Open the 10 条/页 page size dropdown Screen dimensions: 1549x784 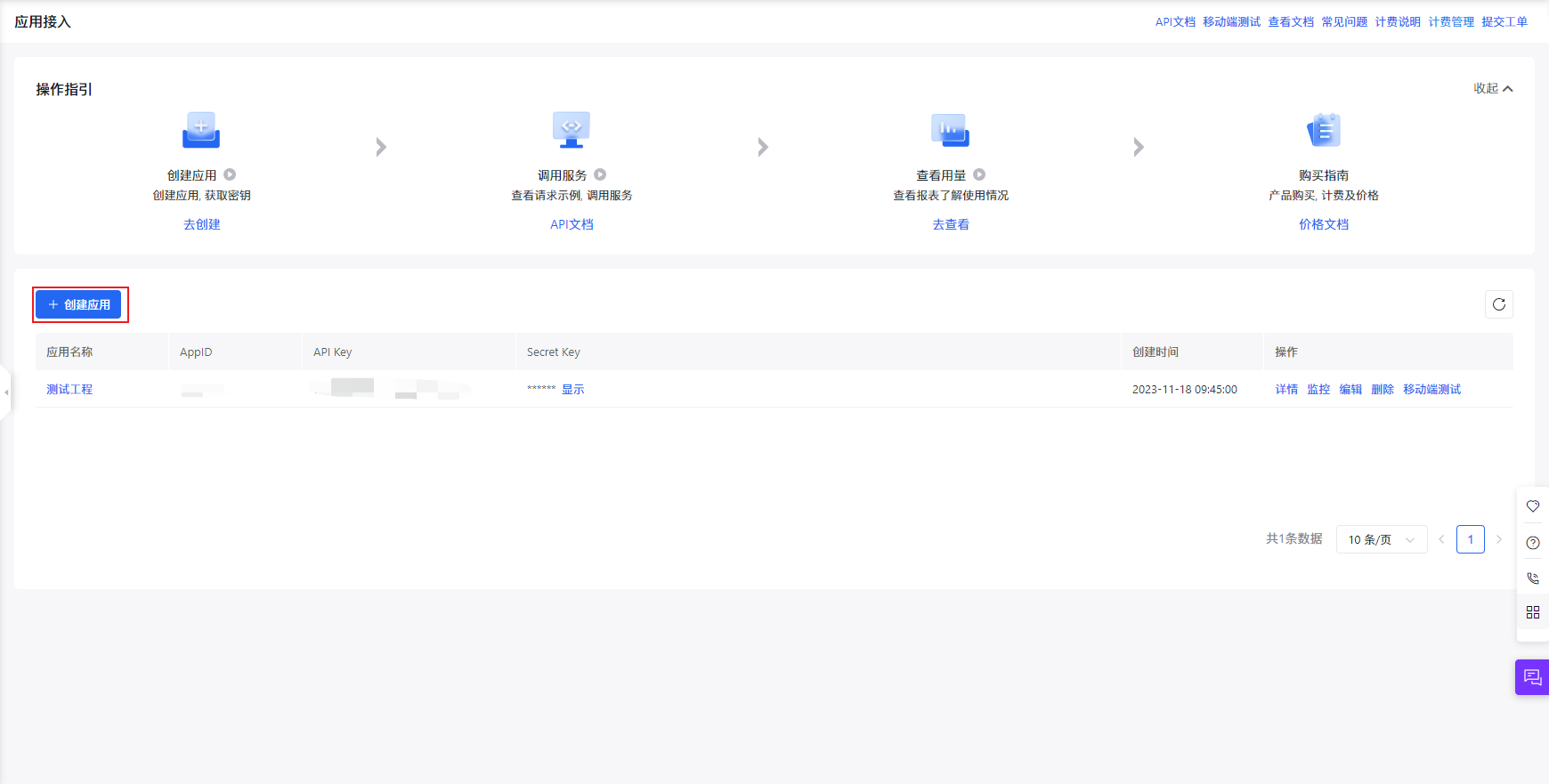click(x=1382, y=539)
